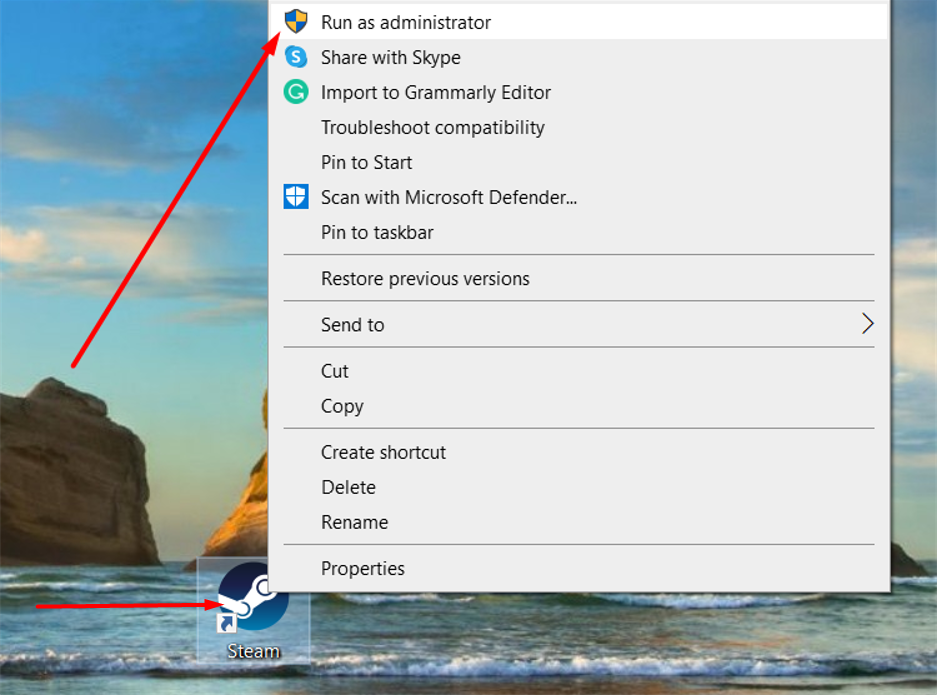The height and width of the screenshot is (696, 937).
Task: Select Cut from the context menu
Action: [578, 371]
